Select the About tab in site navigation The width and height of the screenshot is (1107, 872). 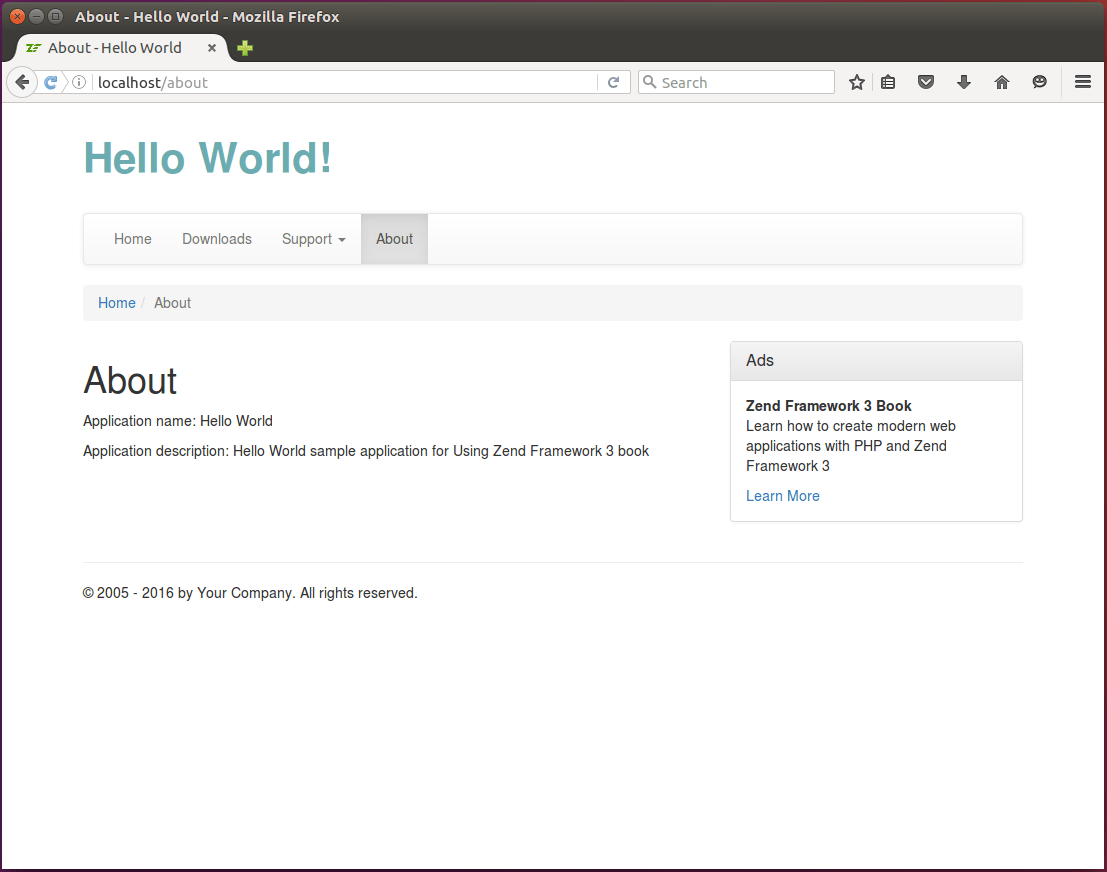(x=394, y=239)
